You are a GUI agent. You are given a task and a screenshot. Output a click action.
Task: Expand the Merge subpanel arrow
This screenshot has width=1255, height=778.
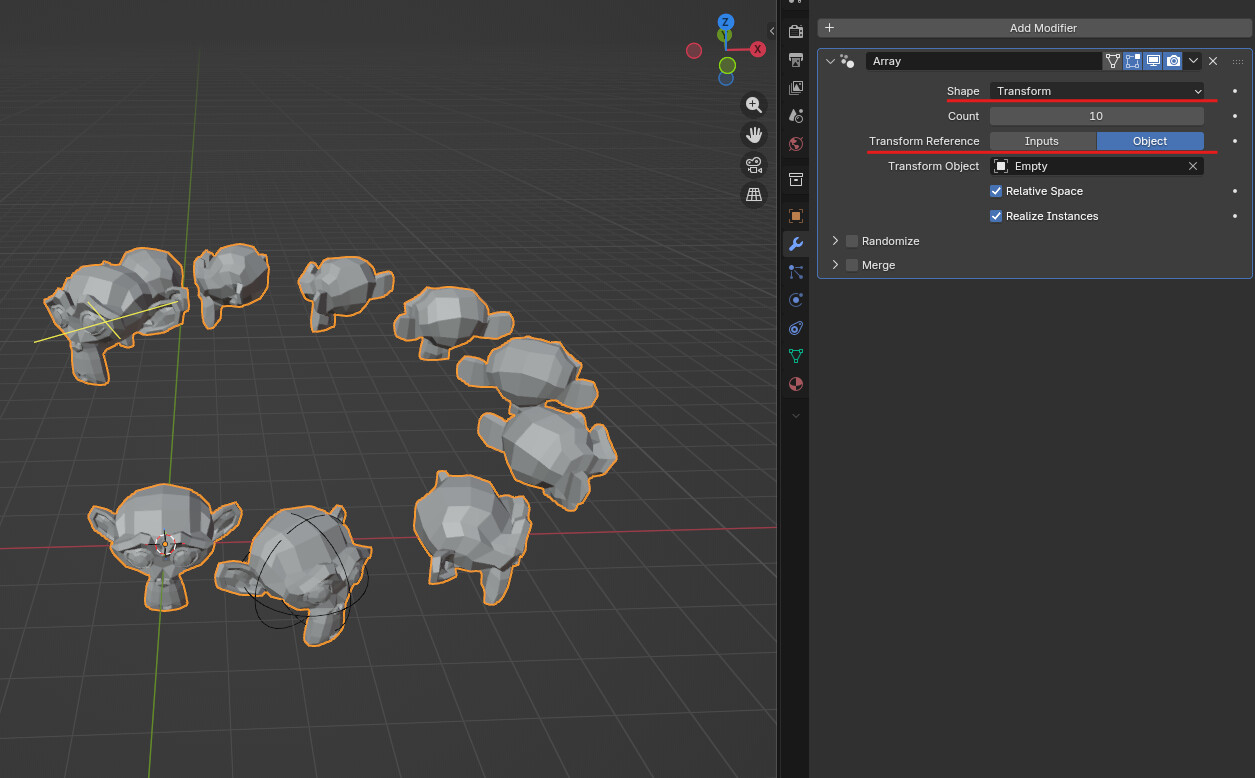pos(835,265)
